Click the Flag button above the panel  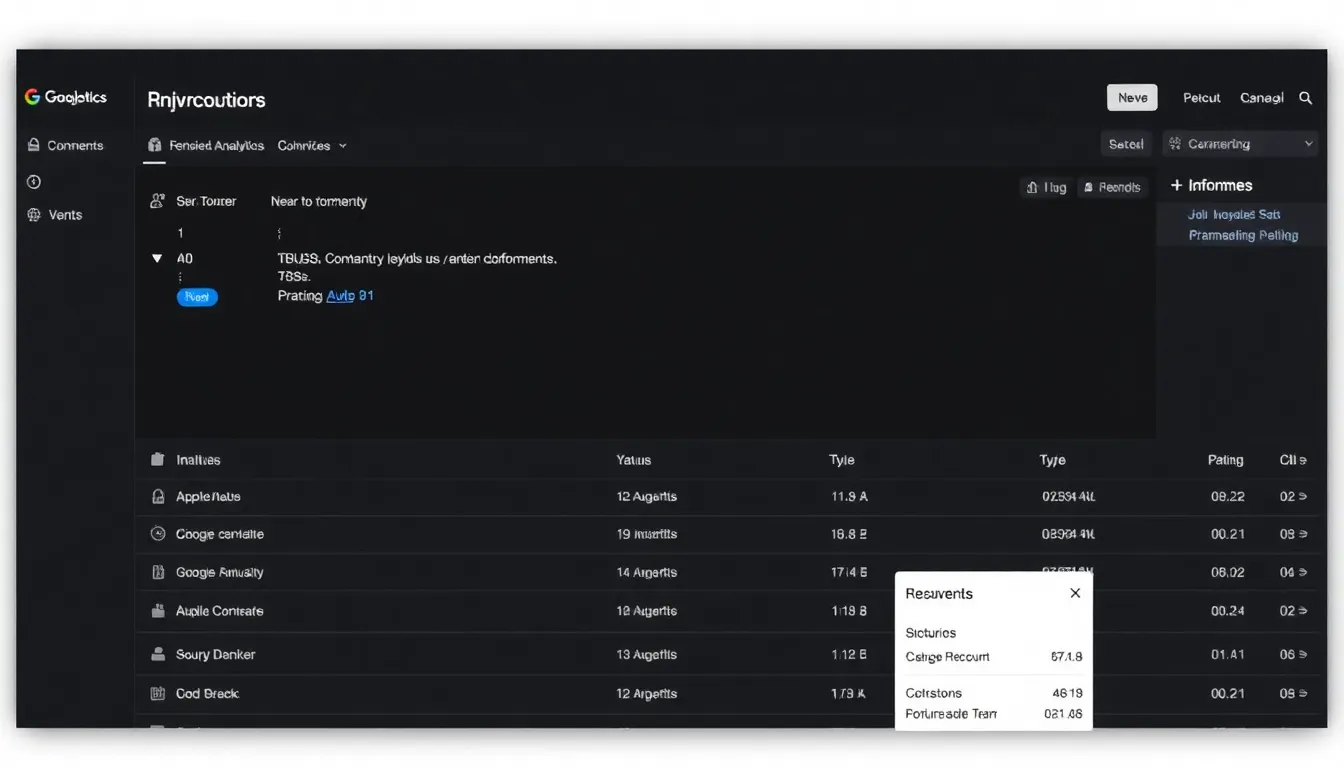click(1045, 187)
